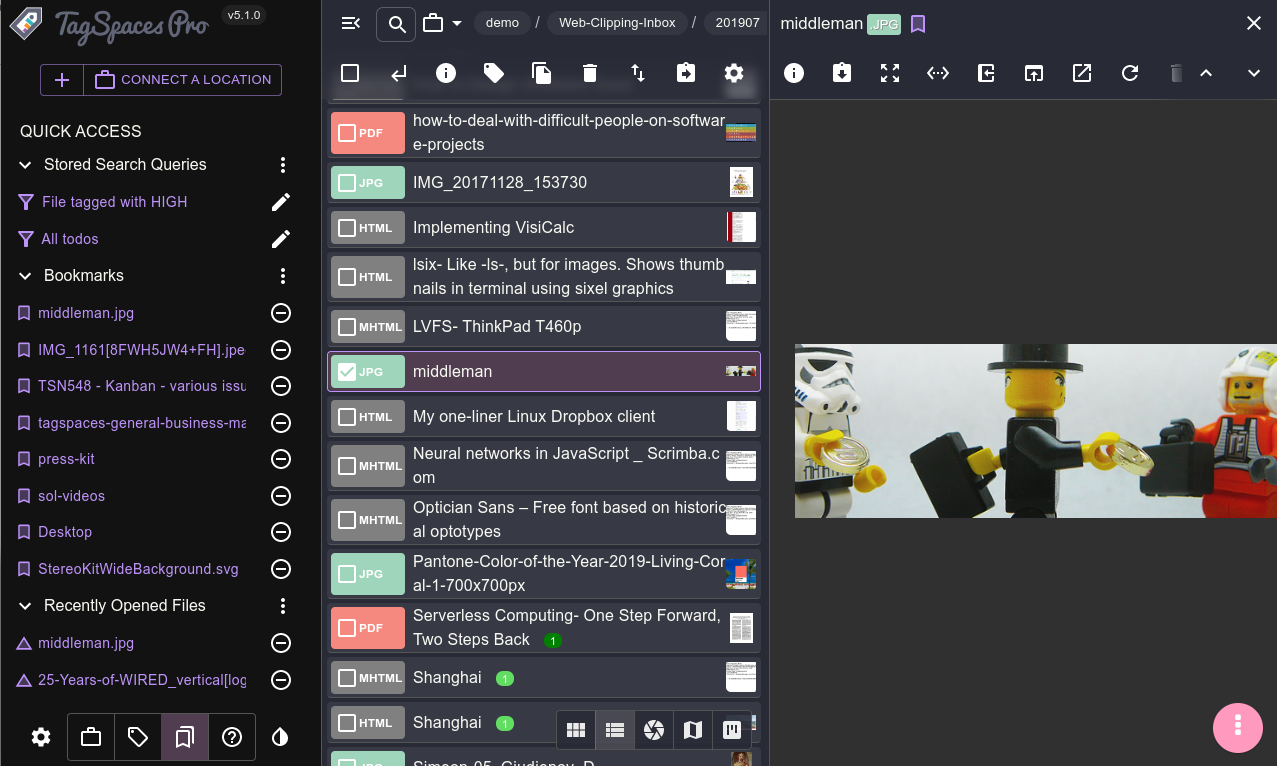Open Bookmarks three-dot menu
The width and height of the screenshot is (1277, 766).
pyautogui.click(x=283, y=276)
